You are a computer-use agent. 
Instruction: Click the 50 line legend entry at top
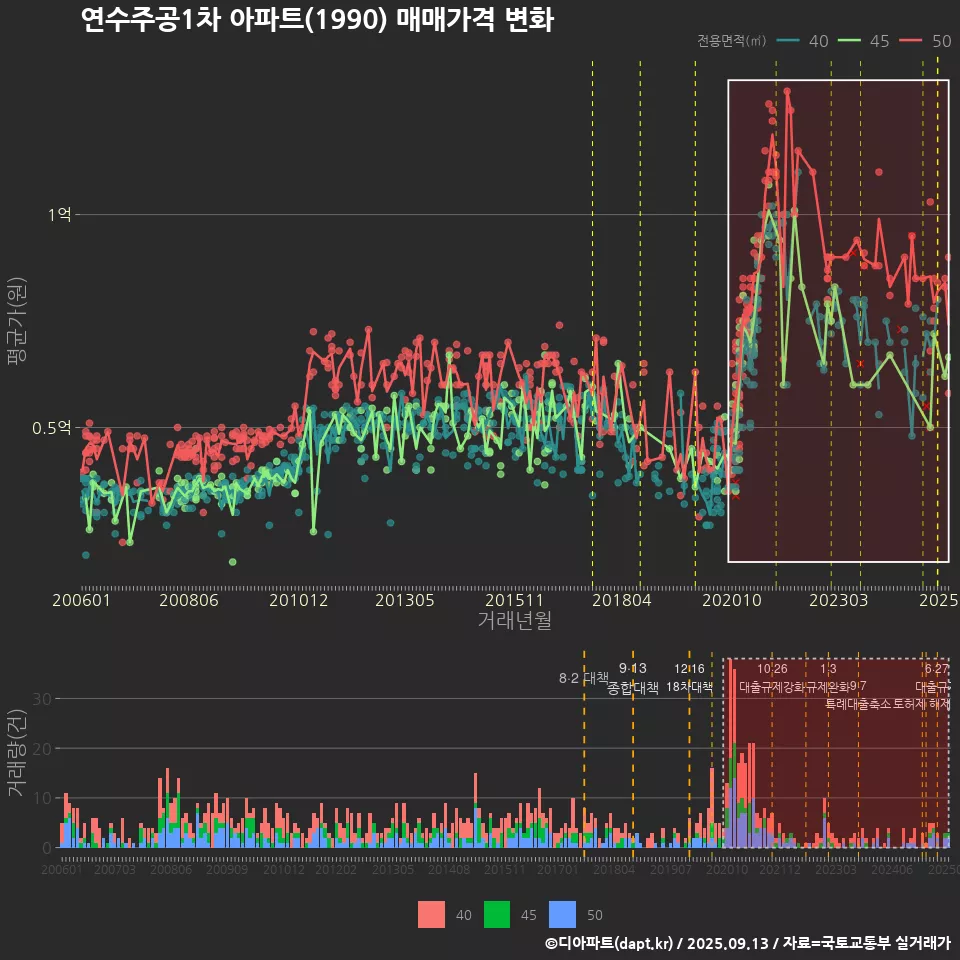(925, 41)
